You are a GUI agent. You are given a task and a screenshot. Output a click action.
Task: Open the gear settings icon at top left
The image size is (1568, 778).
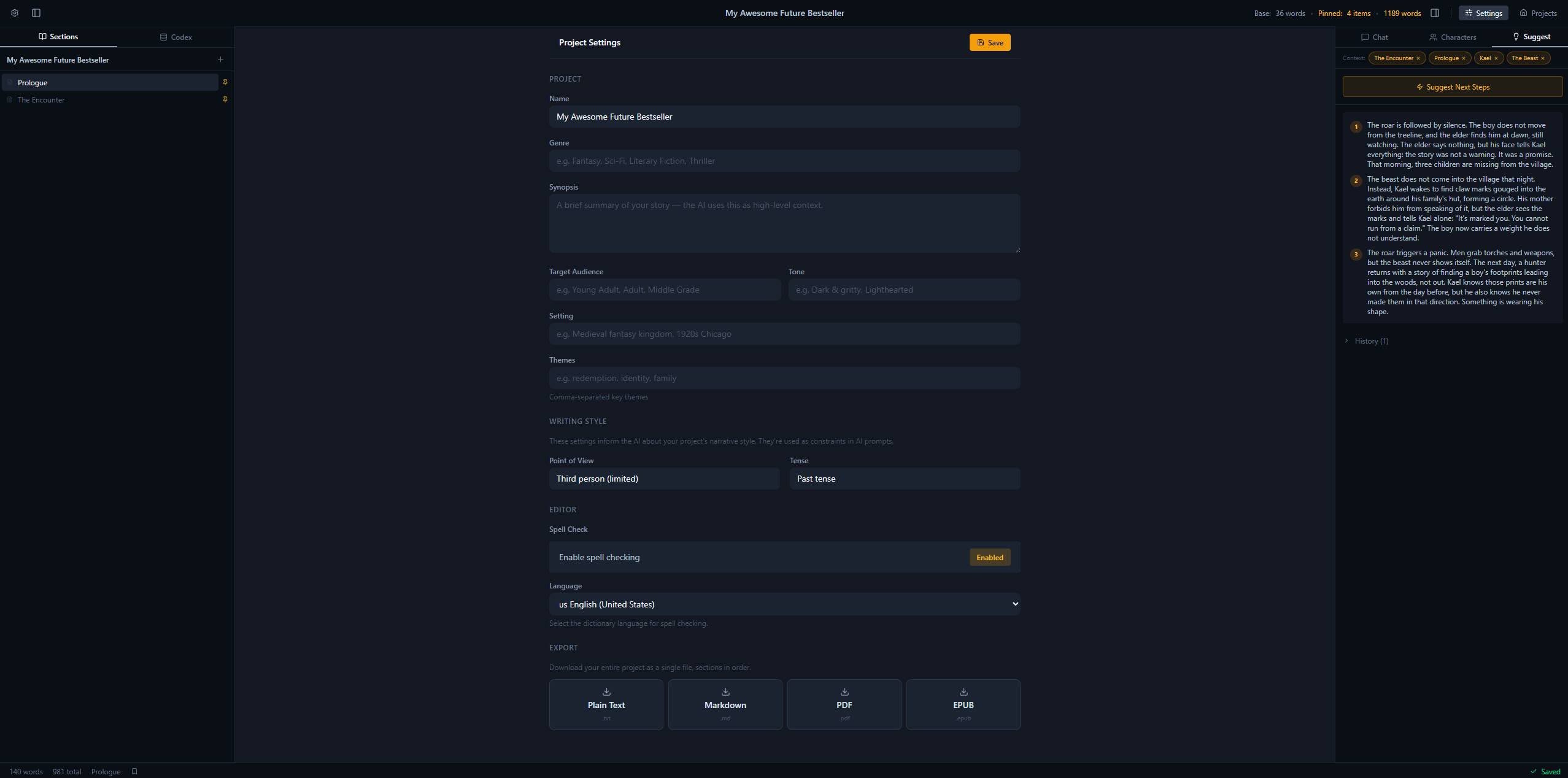15,13
